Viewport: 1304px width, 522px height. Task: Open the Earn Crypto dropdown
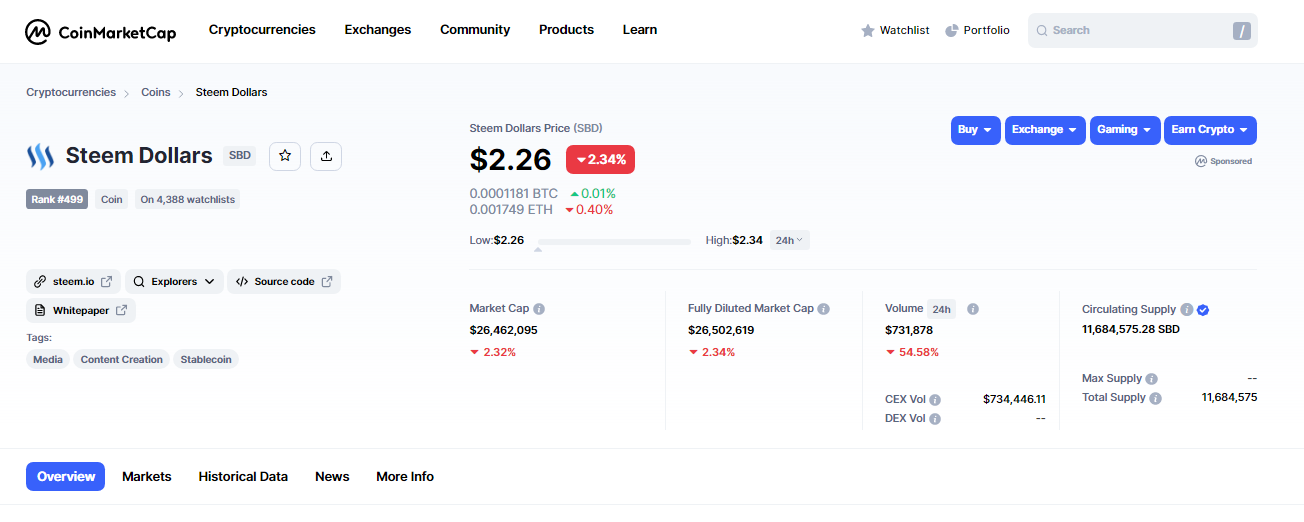click(x=1210, y=130)
